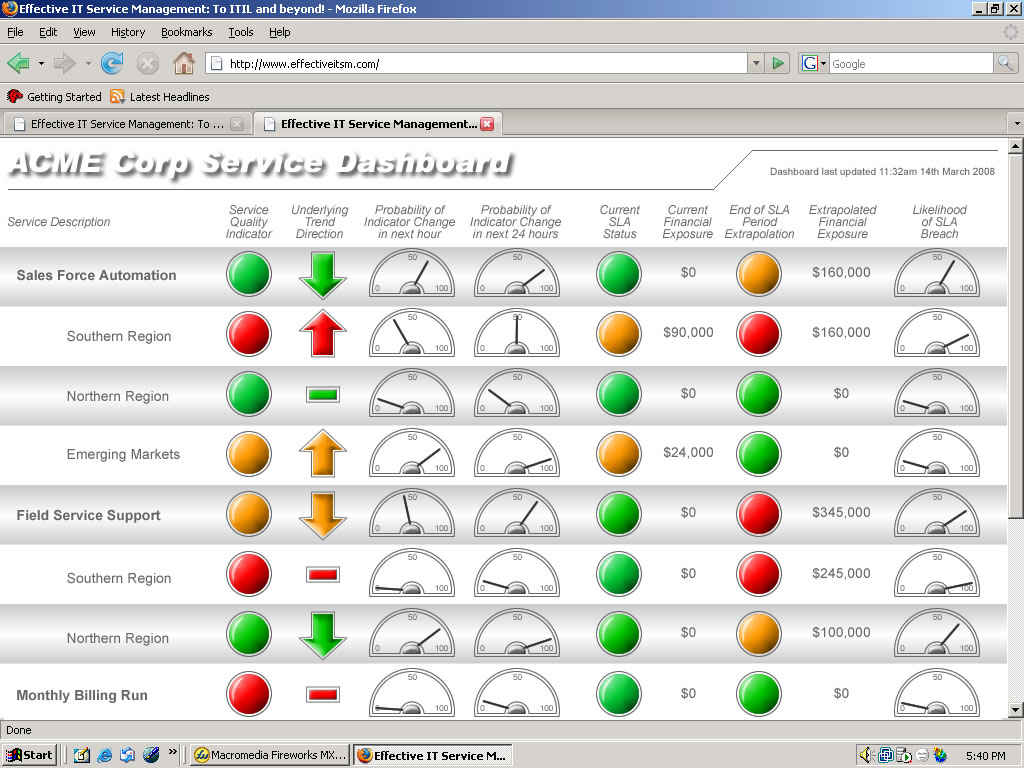Open the Tools menu
Viewport: 1024px width, 768px height.
[x=240, y=32]
